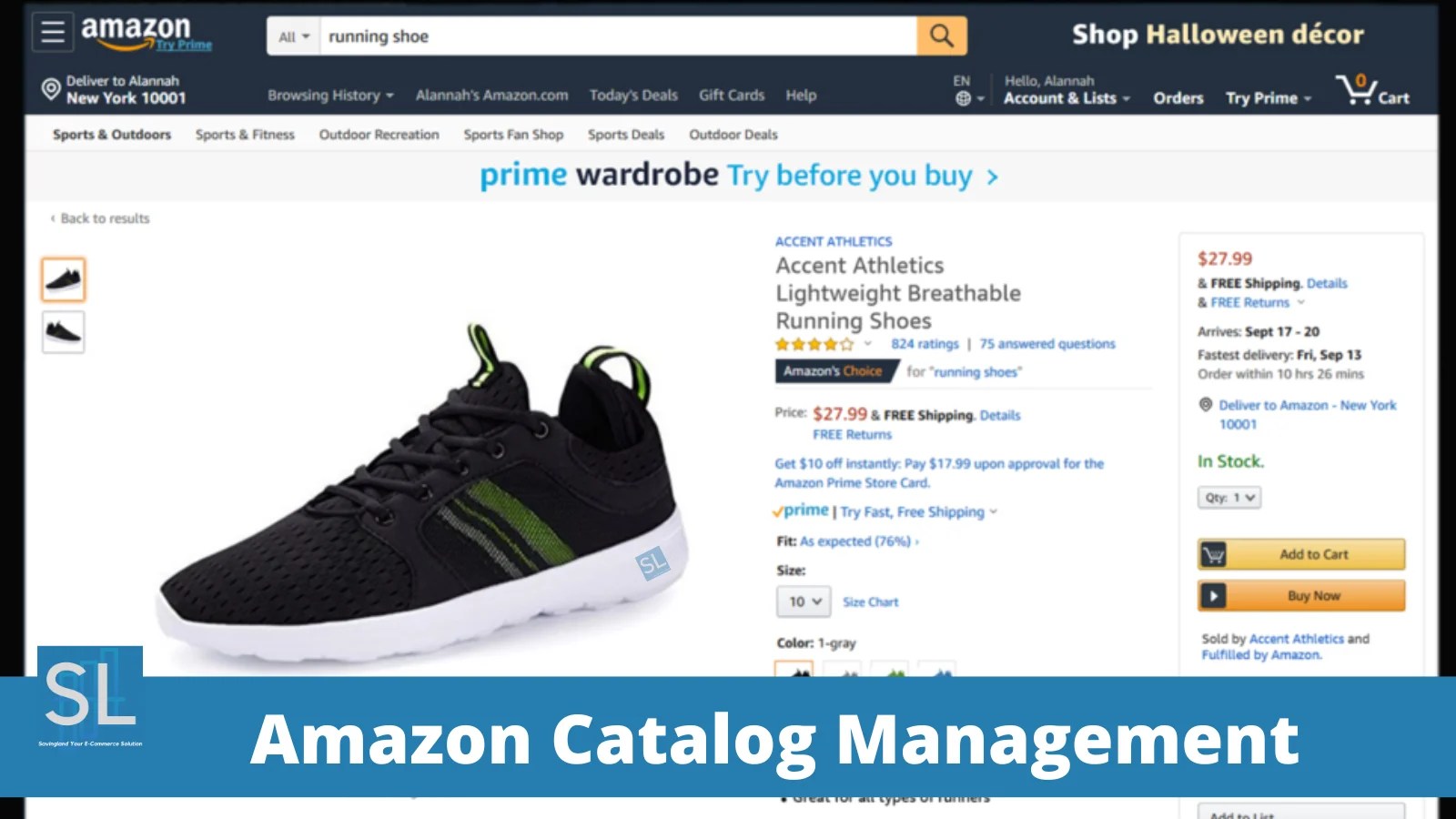This screenshot has height=819, width=1456.
Task: Open the hamburger menu icon
Action: 53,33
